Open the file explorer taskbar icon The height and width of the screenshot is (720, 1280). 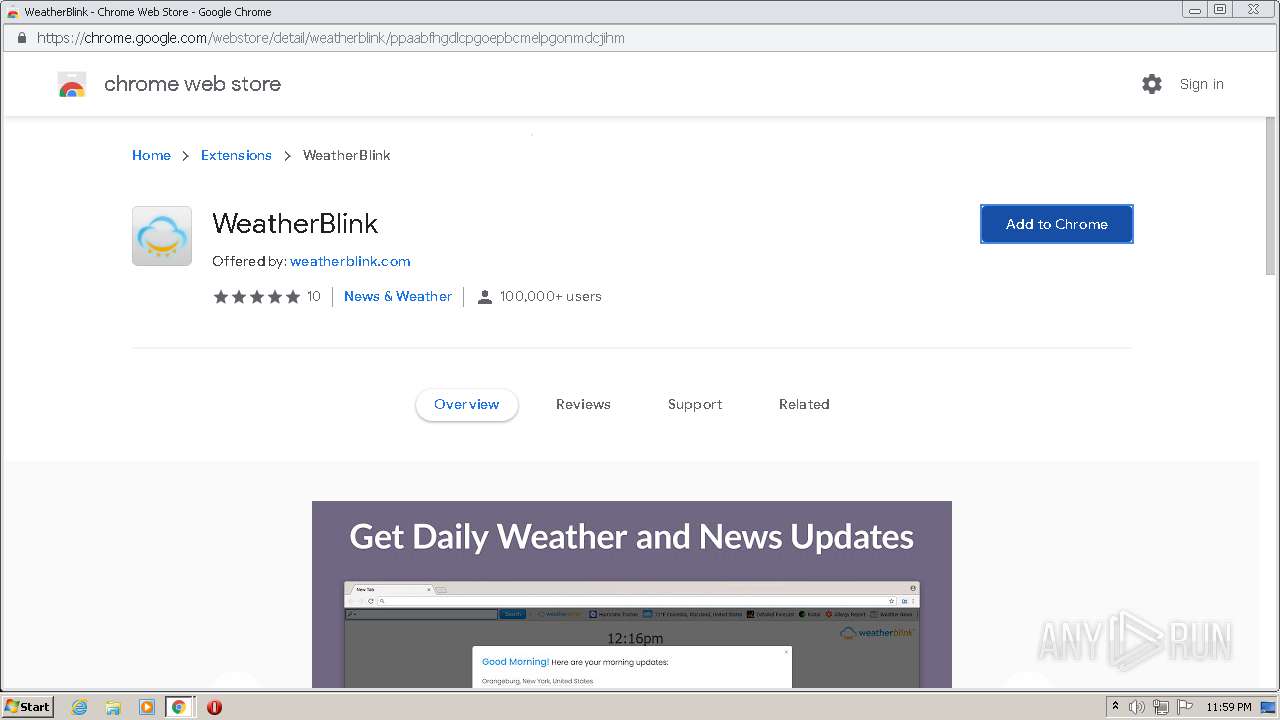(113, 707)
